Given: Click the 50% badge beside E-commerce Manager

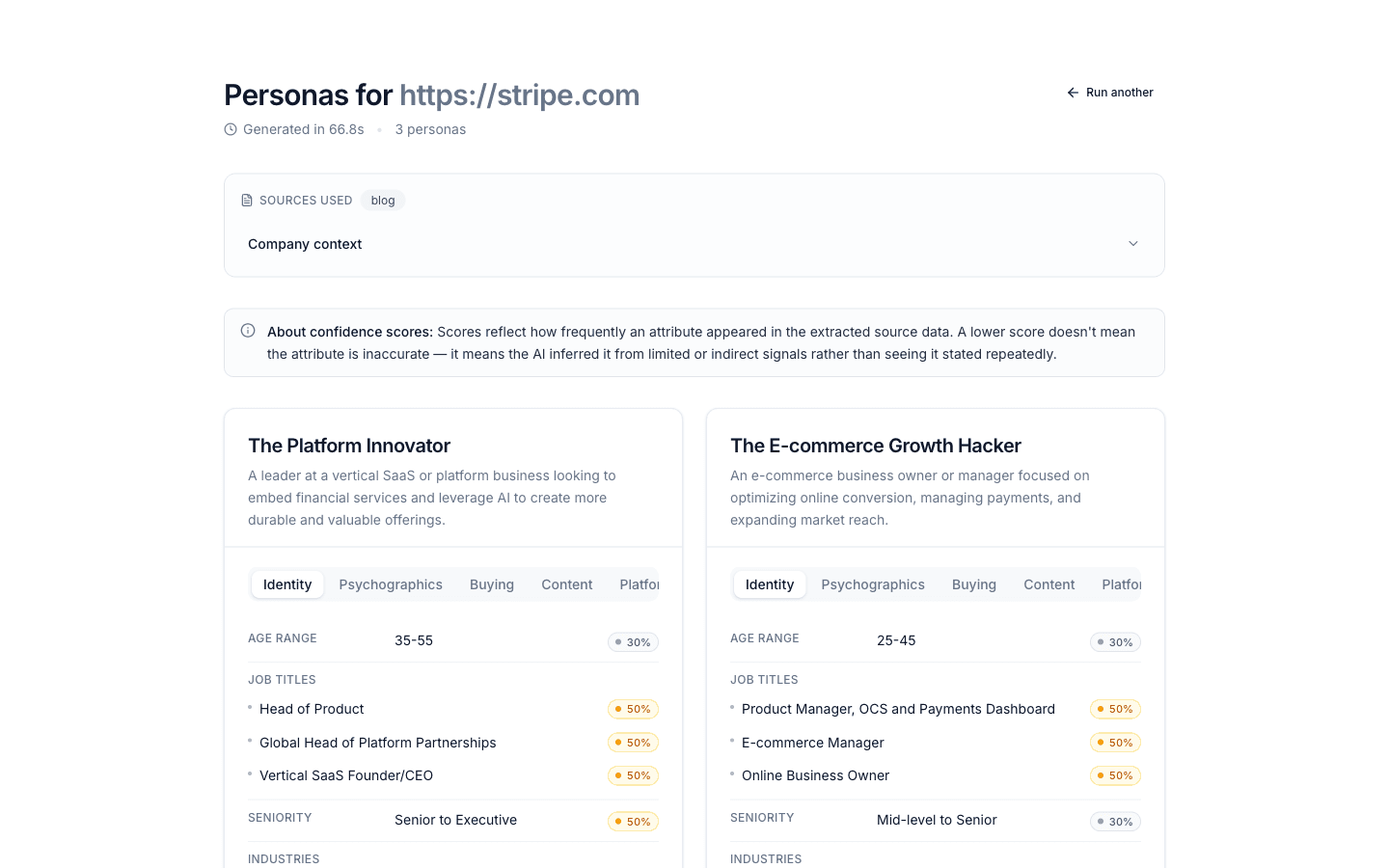Looking at the screenshot, I should click(x=1115, y=743).
